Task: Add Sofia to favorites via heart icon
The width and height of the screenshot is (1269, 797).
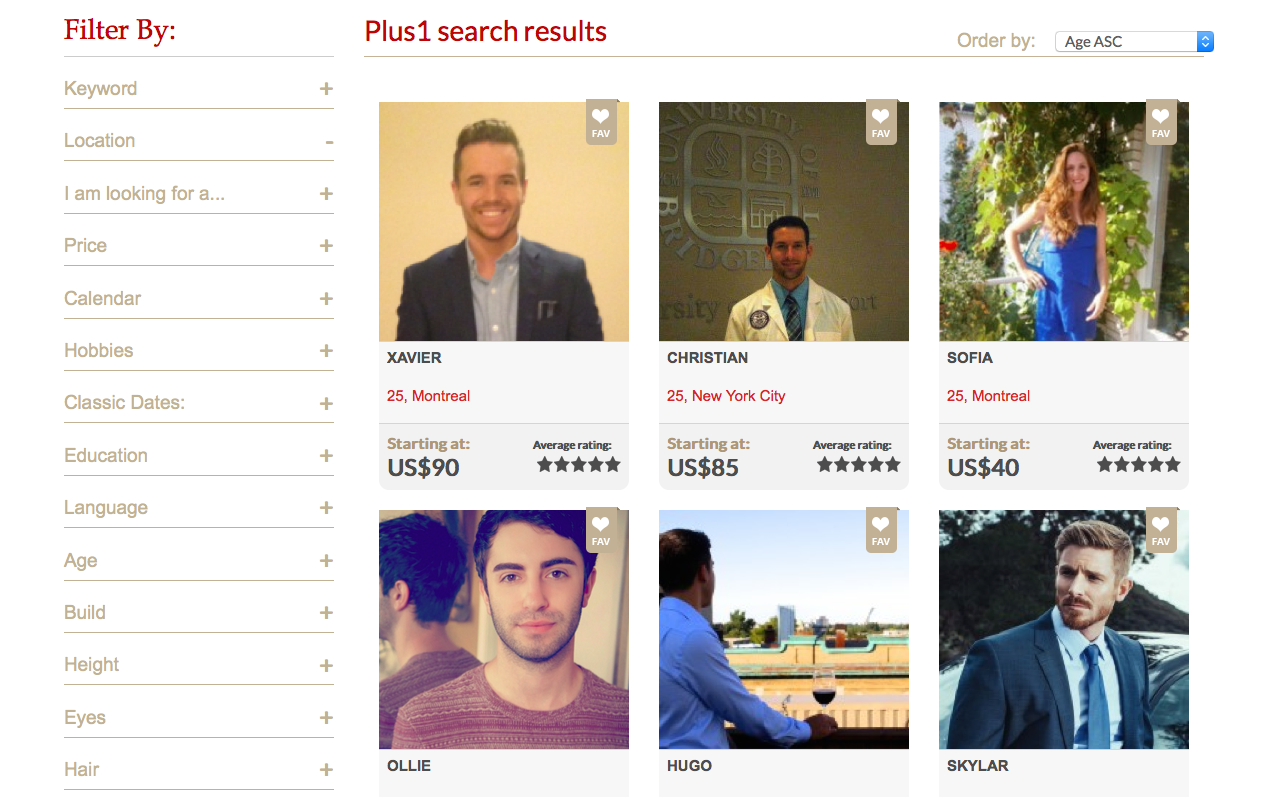Action: (1161, 122)
